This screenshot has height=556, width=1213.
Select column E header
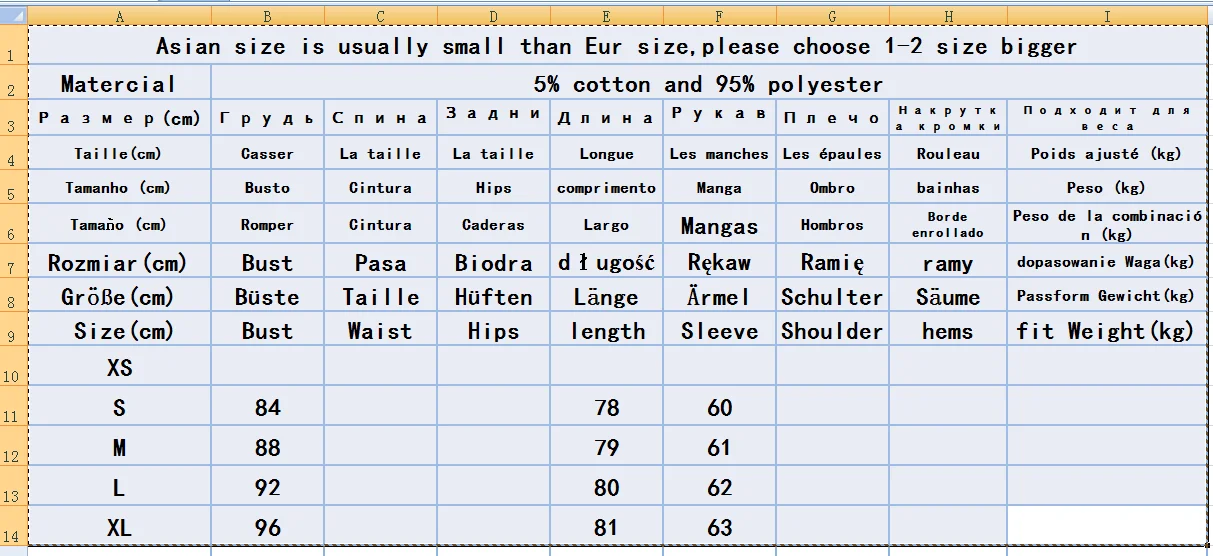606,16
